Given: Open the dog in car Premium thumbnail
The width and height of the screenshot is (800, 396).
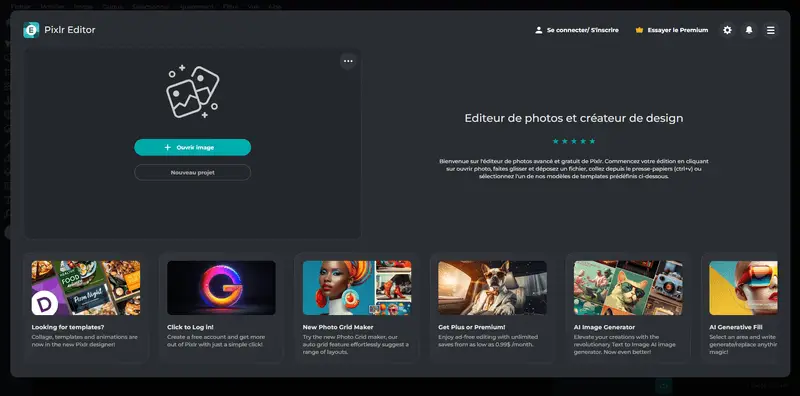Looking at the screenshot, I should (492, 288).
